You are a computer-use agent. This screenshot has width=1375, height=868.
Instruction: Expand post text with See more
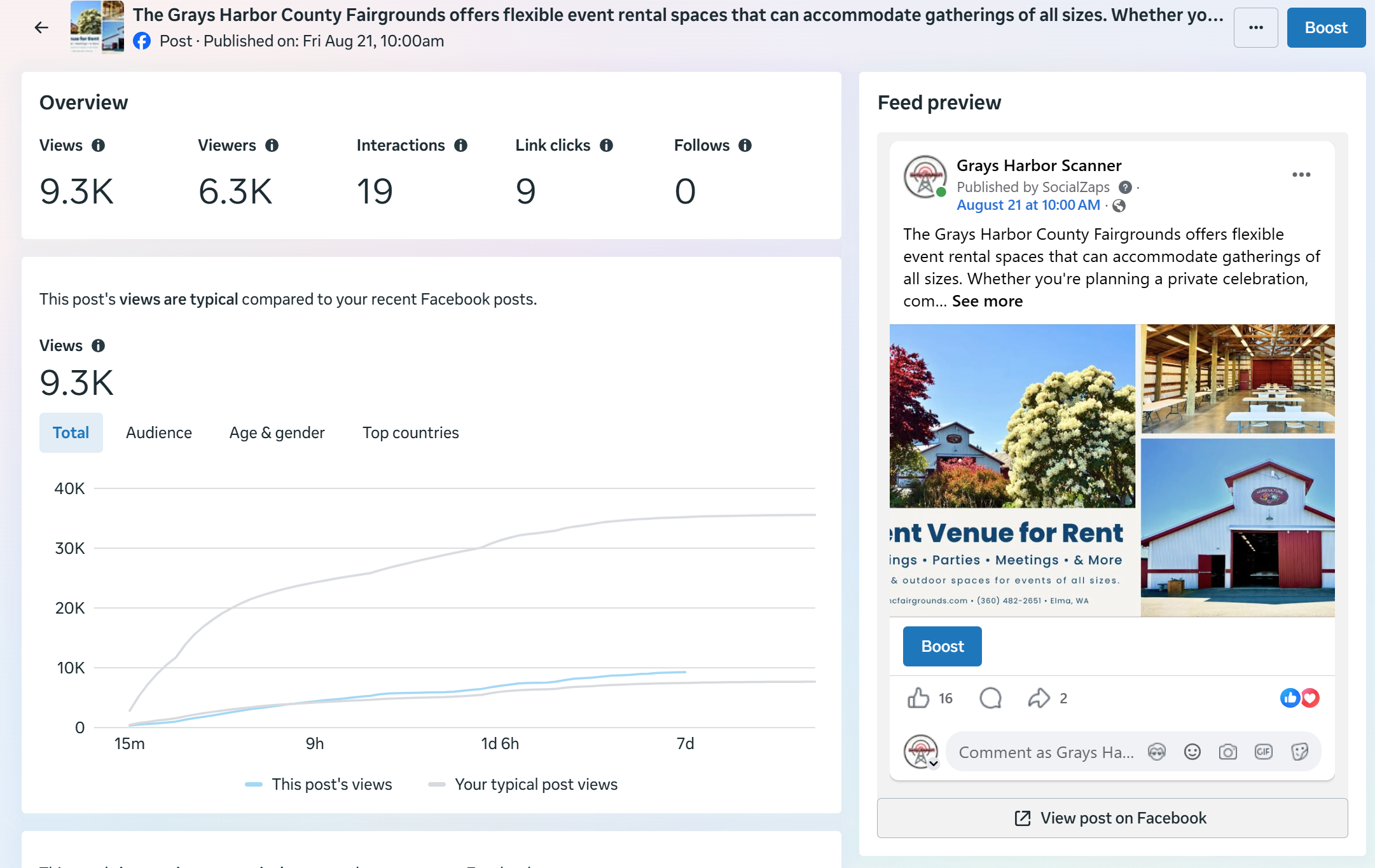(987, 301)
